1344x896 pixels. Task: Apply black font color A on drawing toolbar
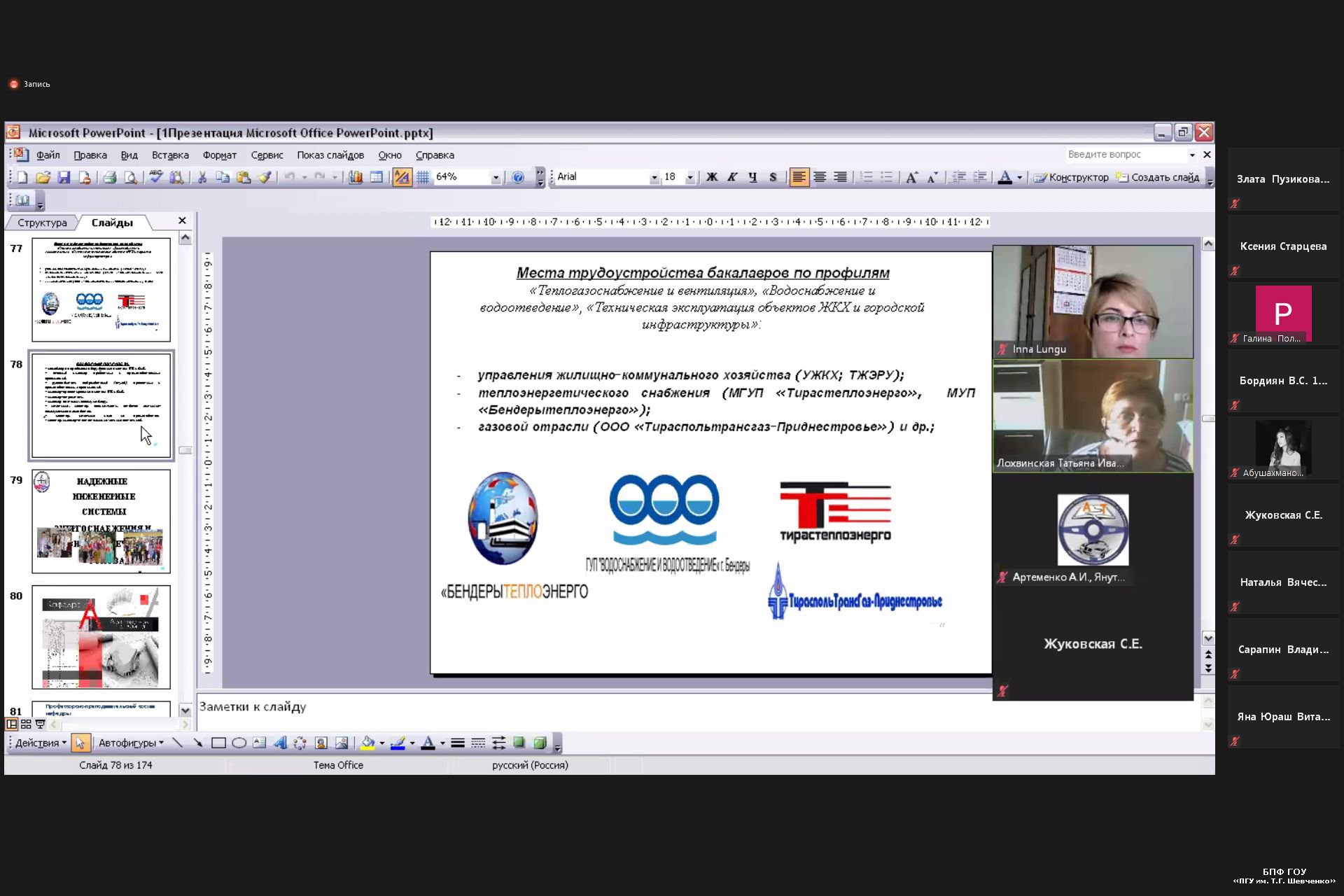[x=428, y=743]
